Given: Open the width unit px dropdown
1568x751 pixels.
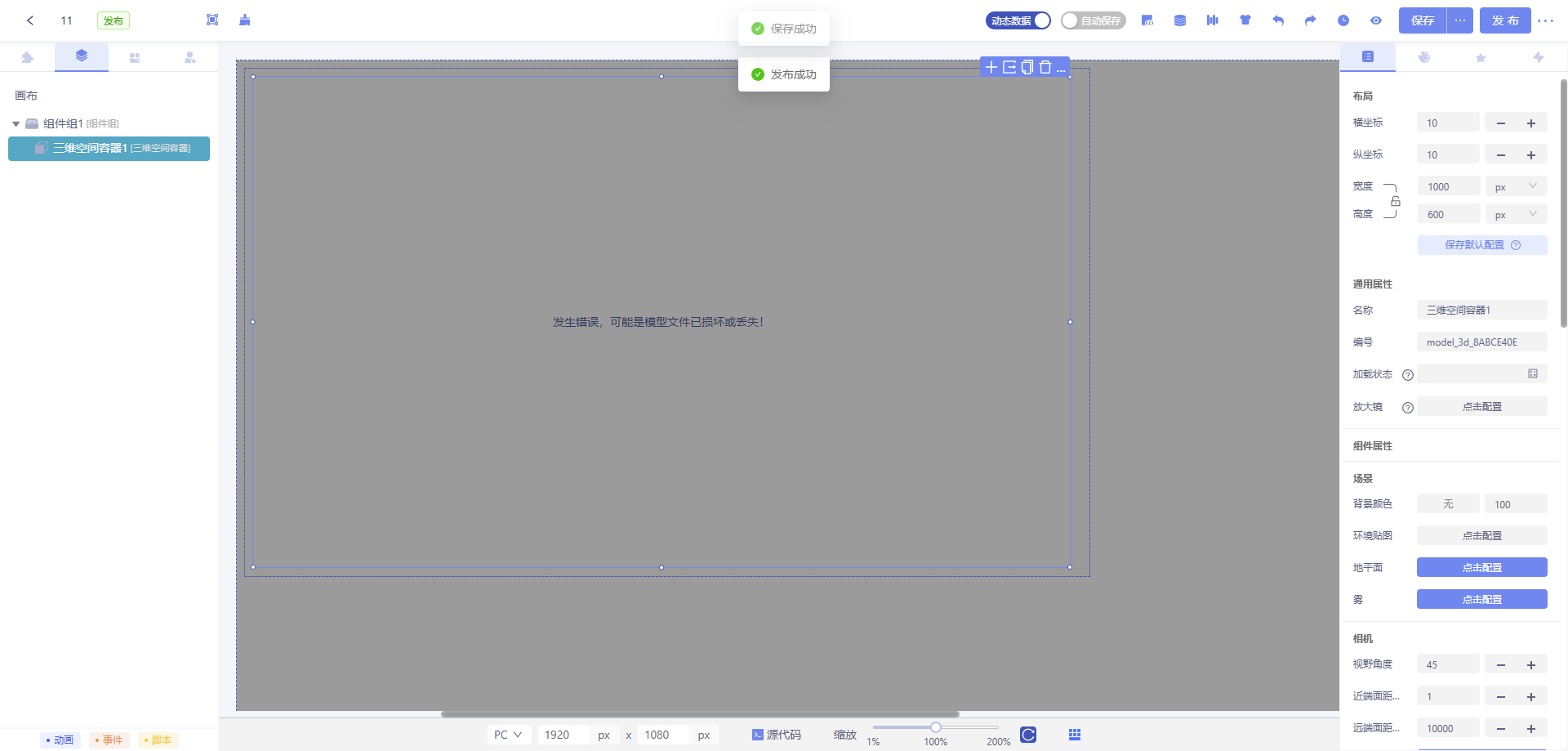Looking at the screenshot, I should 1516,187.
